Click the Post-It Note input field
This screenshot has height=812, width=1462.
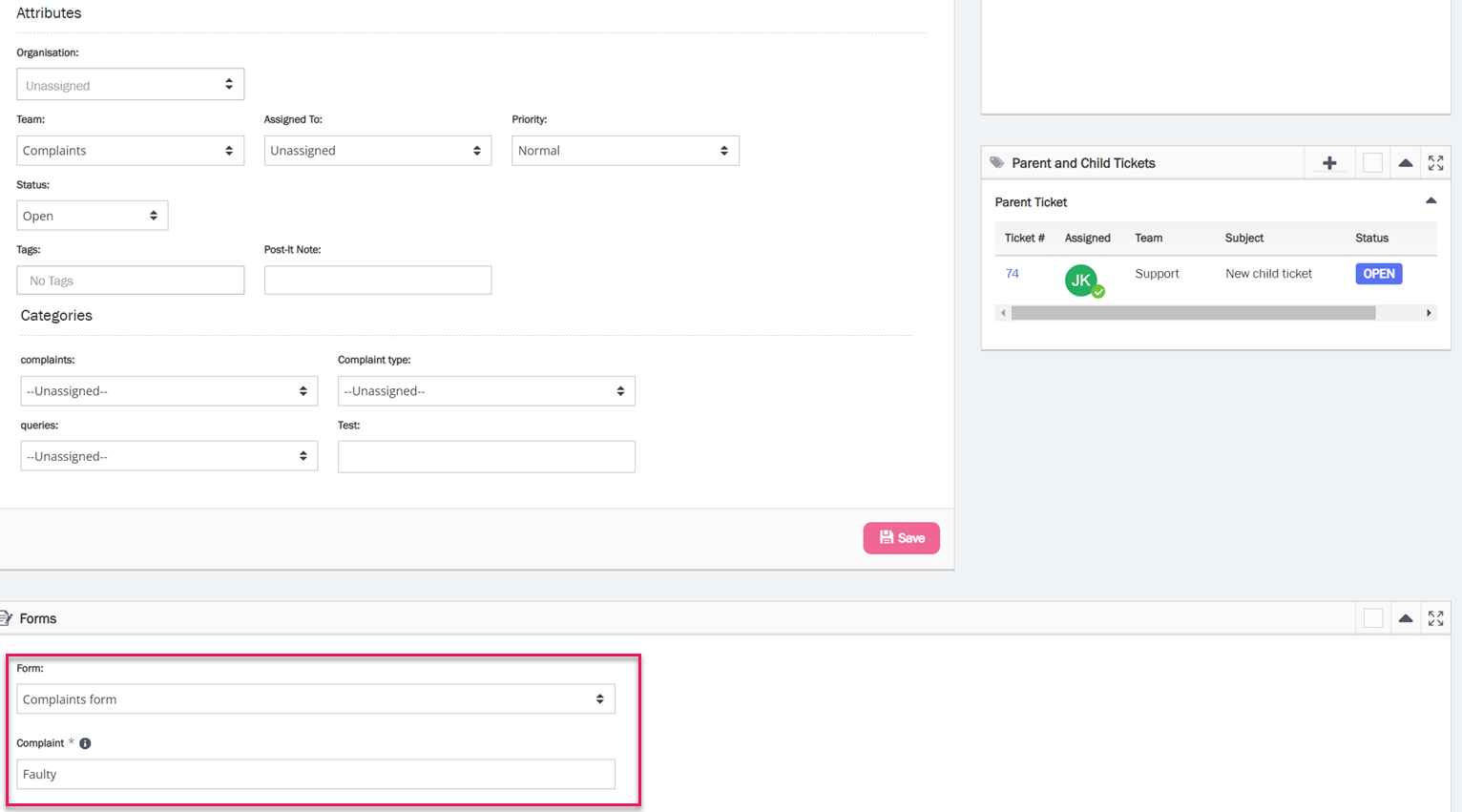(x=378, y=281)
